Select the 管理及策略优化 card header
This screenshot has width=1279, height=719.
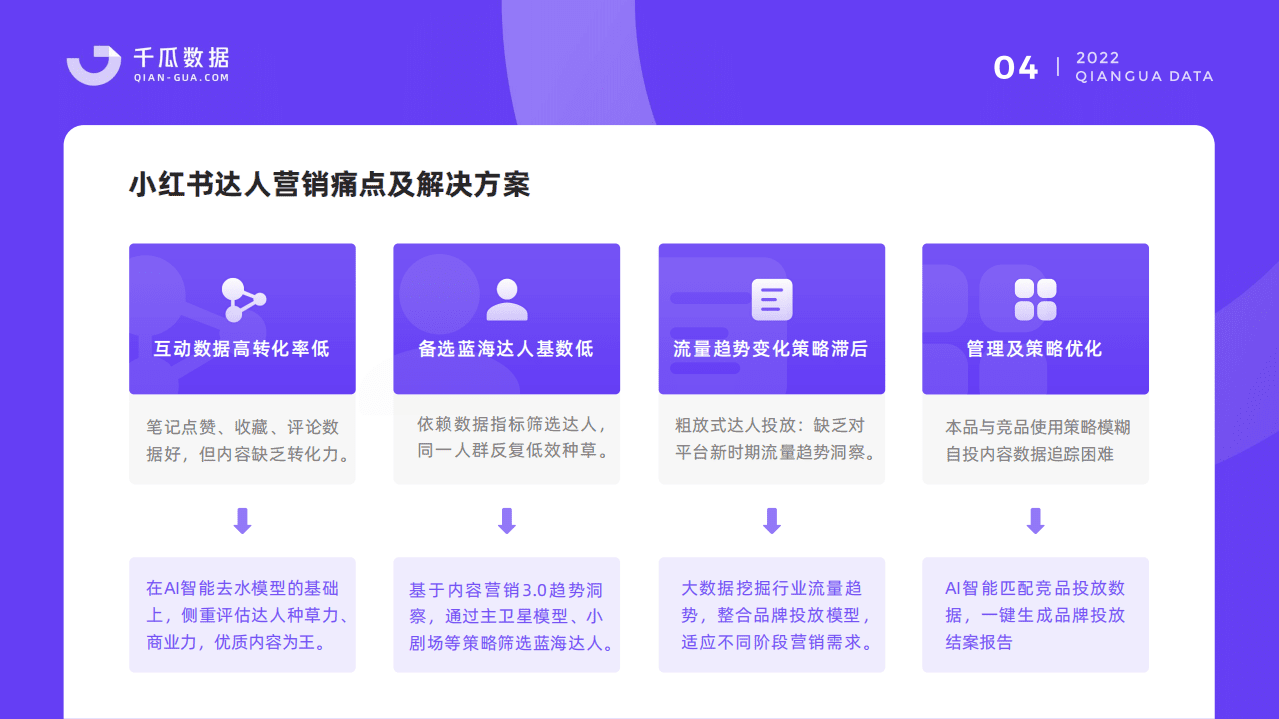coord(1035,348)
